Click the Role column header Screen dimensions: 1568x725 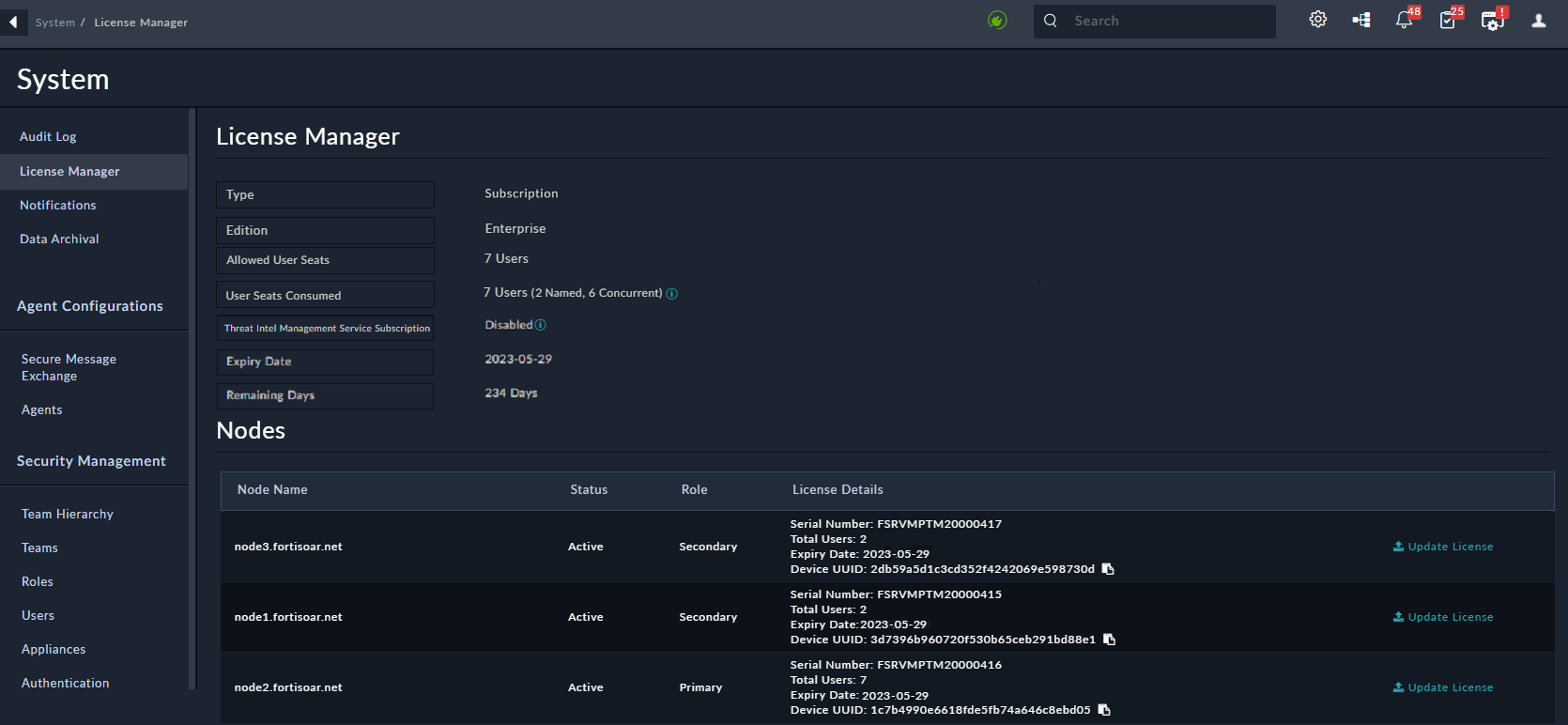pyautogui.click(x=695, y=490)
